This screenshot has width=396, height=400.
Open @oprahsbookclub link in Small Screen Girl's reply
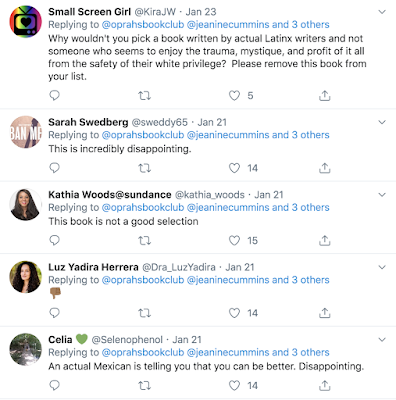coord(143,25)
